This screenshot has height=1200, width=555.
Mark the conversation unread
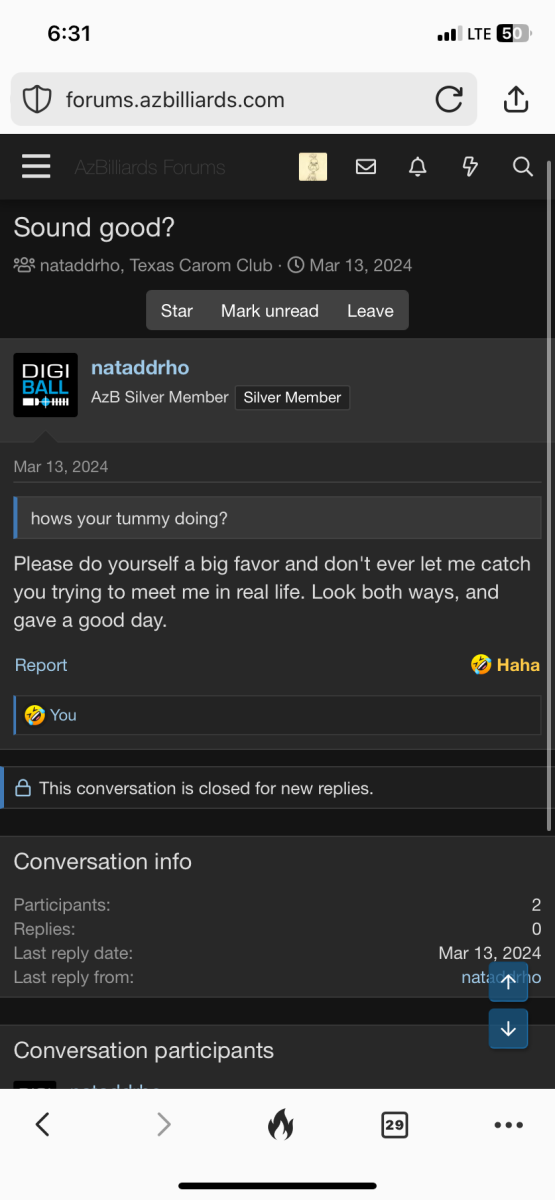point(270,310)
